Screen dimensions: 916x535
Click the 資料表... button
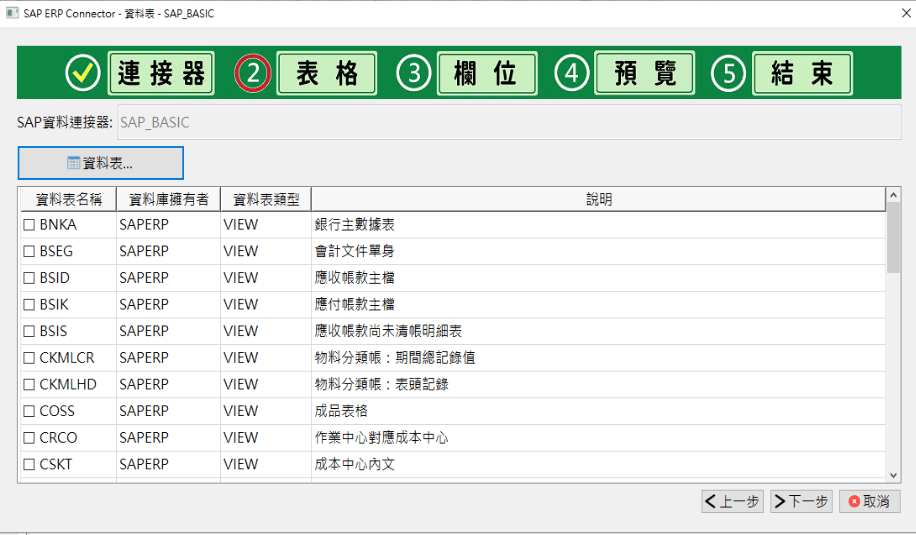click(x=100, y=163)
